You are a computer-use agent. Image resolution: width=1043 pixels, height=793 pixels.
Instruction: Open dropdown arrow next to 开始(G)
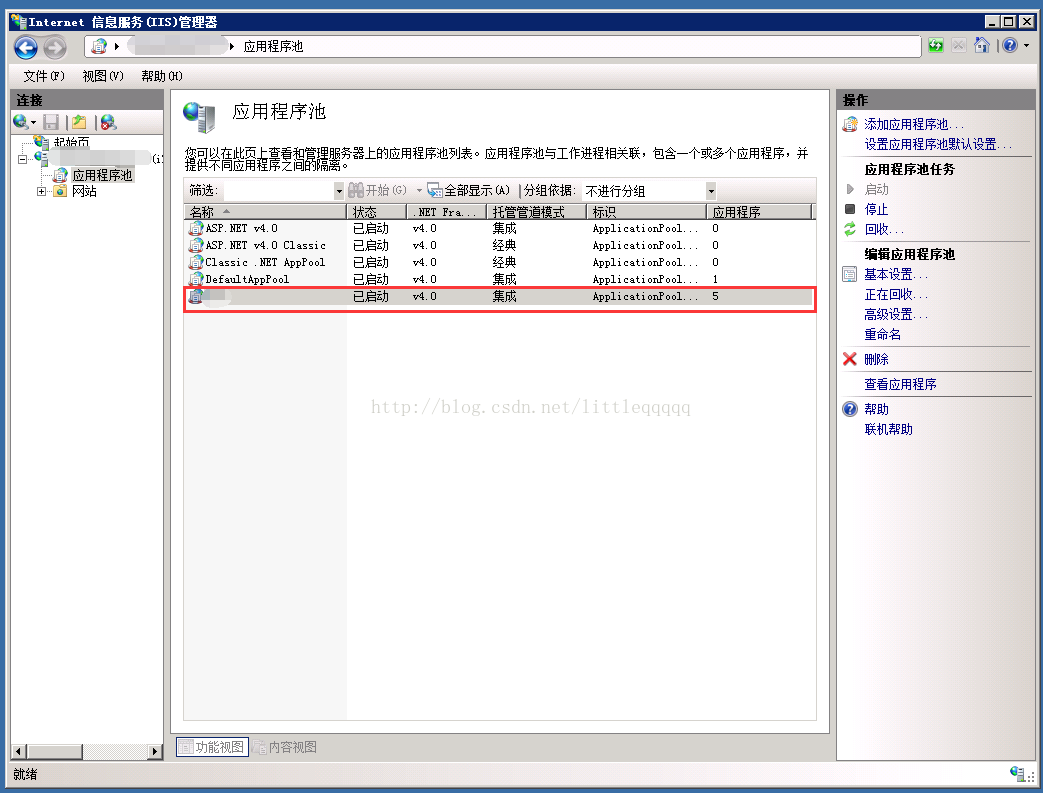pos(419,190)
